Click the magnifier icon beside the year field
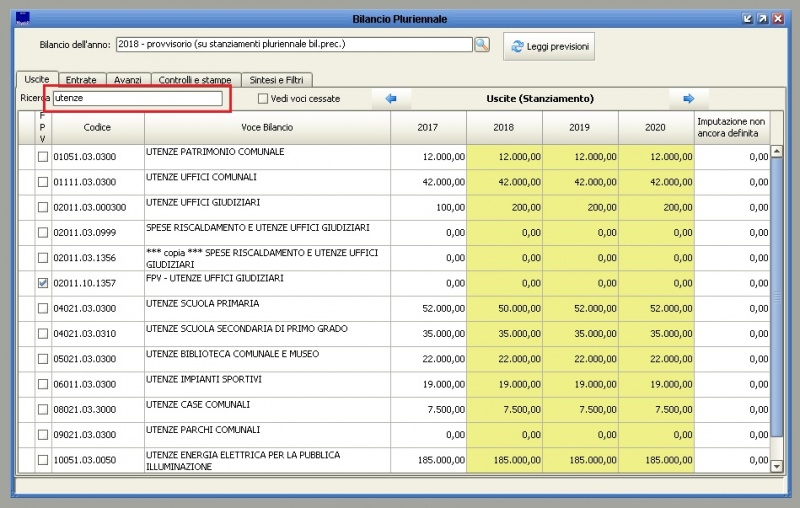Screen dimensions: 800x508 (x=482, y=45)
